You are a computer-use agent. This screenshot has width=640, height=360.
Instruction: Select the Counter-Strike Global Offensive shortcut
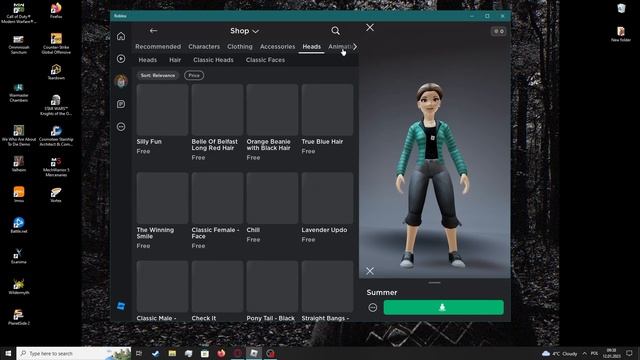[56, 43]
